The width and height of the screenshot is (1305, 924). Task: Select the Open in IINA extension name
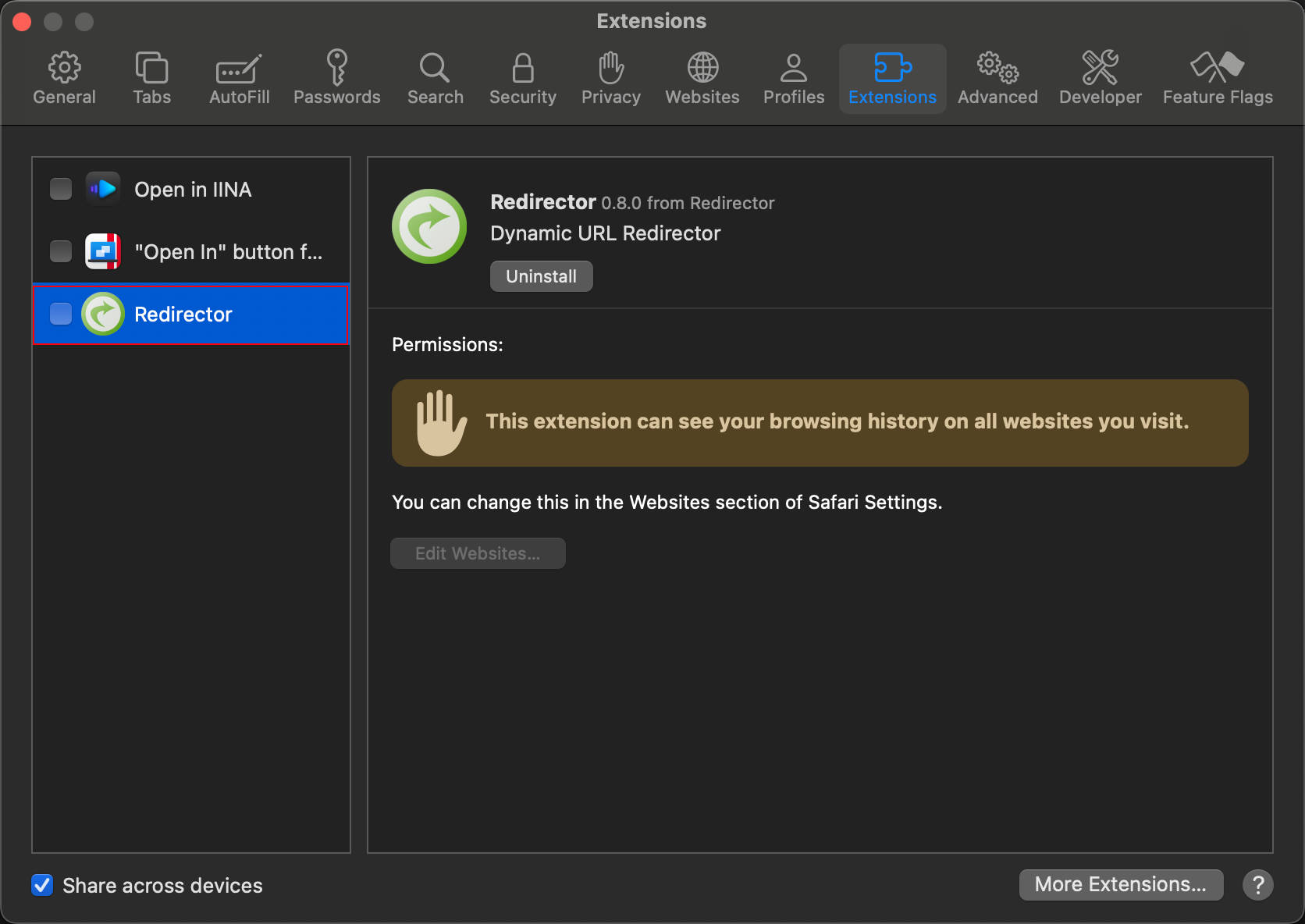click(193, 190)
